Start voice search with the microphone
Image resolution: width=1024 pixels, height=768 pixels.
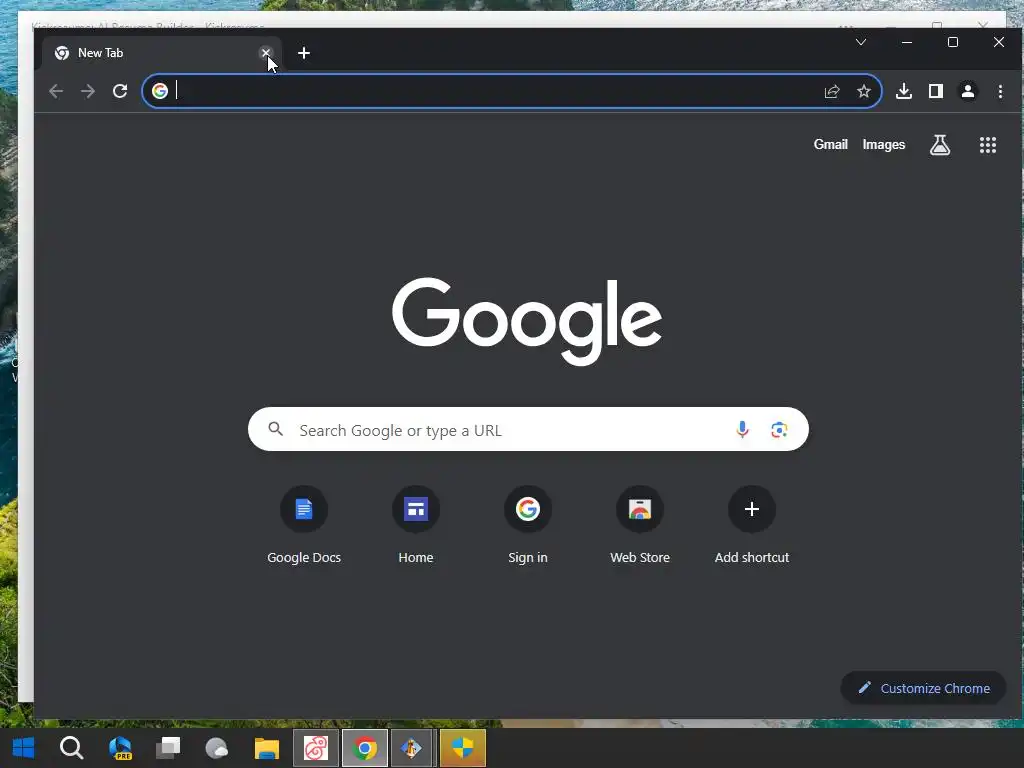(x=743, y=429)
